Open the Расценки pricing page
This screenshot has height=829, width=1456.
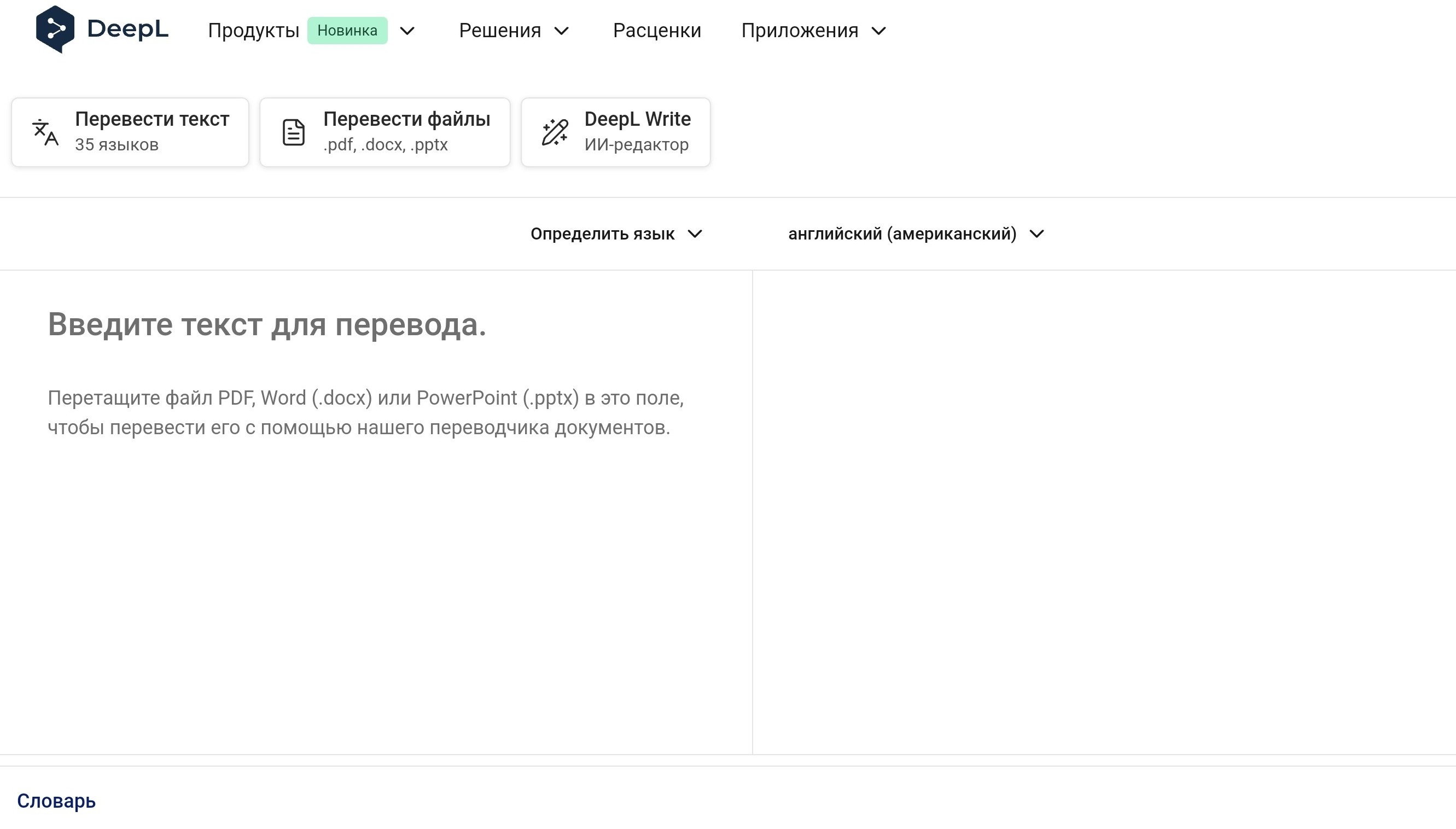click(656, 31)
